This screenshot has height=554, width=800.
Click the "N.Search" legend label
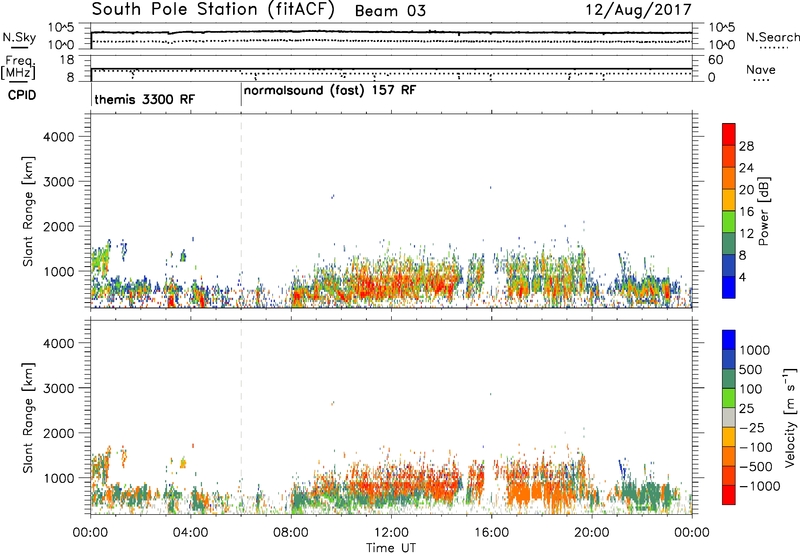click(x=772, y=37)
